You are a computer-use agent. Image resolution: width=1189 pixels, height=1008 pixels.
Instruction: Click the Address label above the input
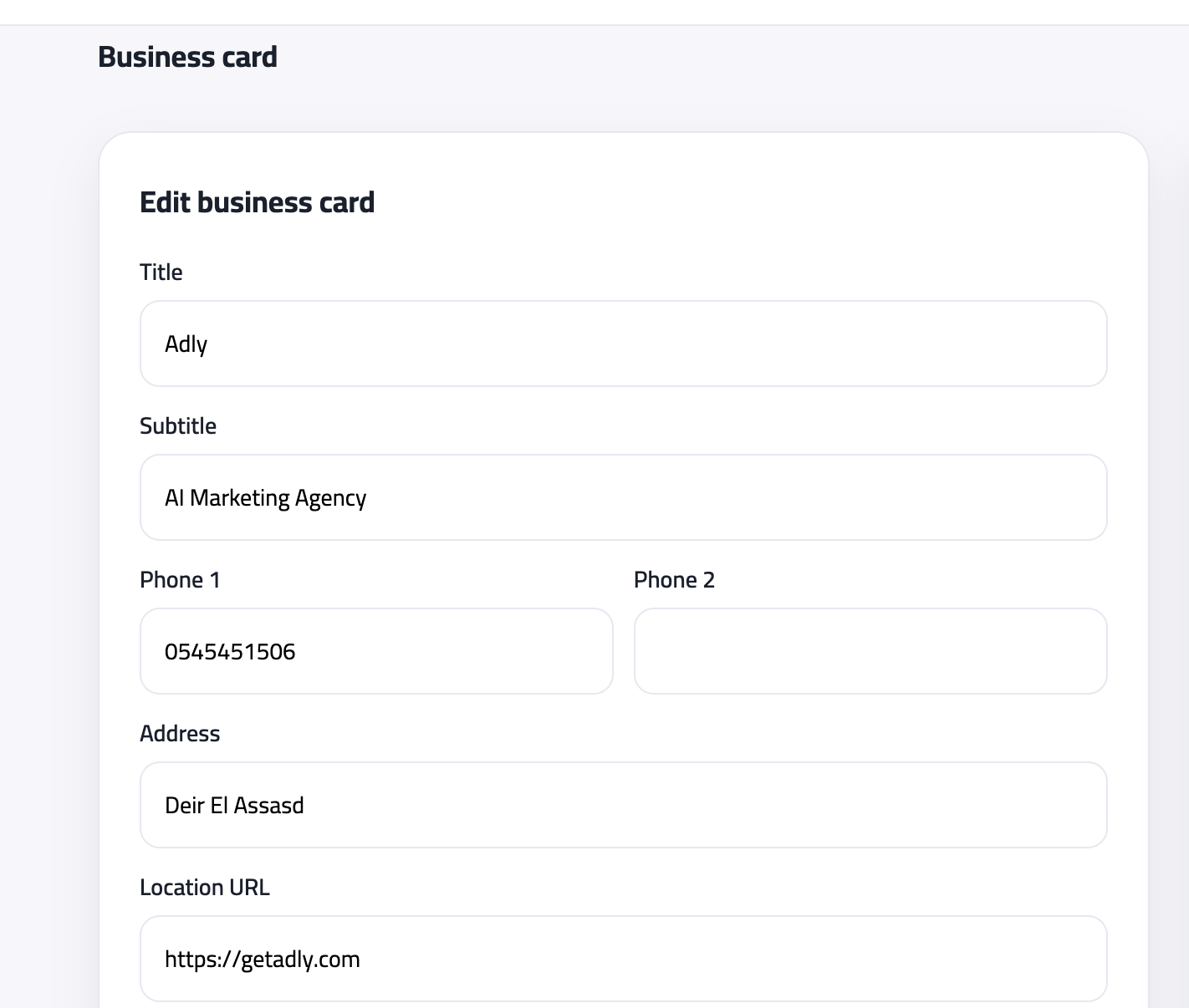180,733
